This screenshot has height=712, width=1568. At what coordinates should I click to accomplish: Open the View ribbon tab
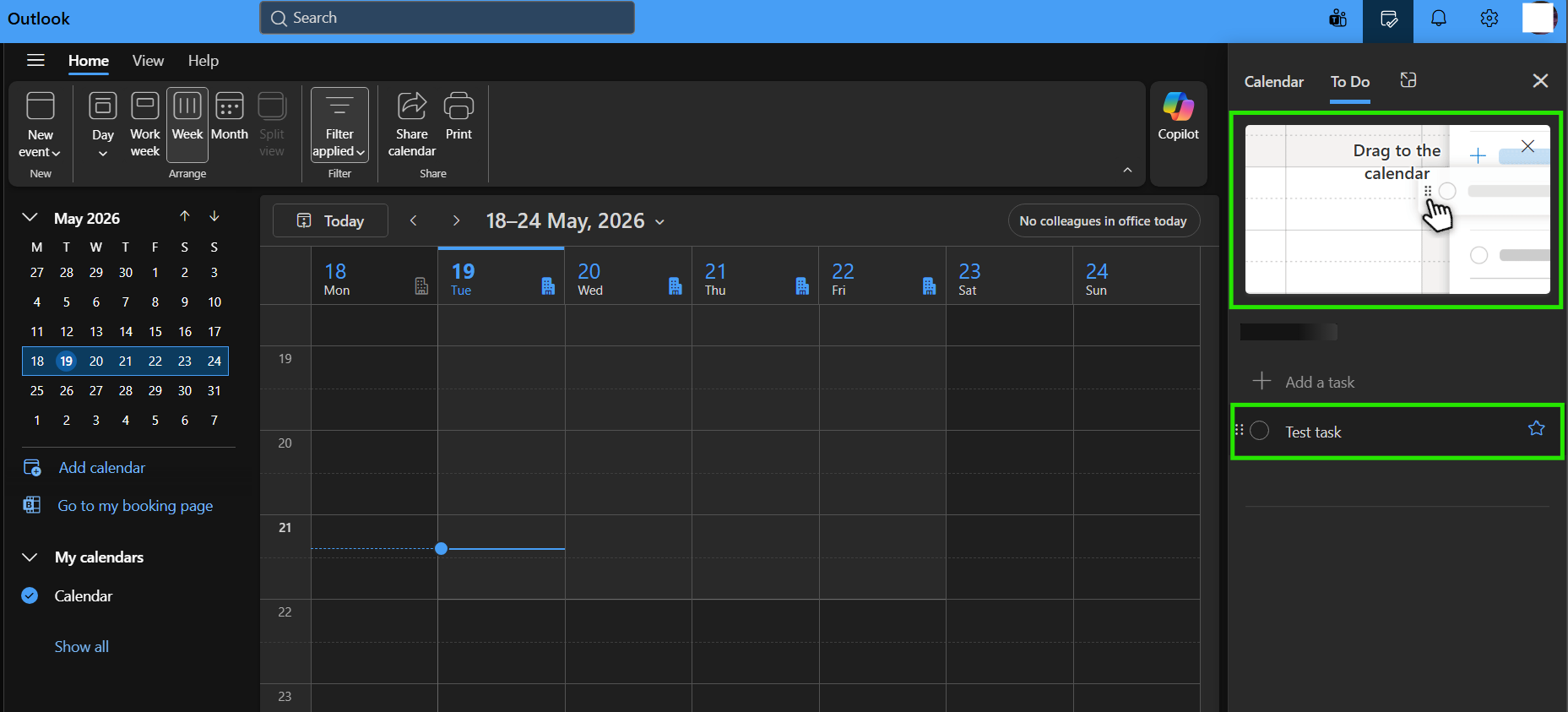tap(148, 61)
